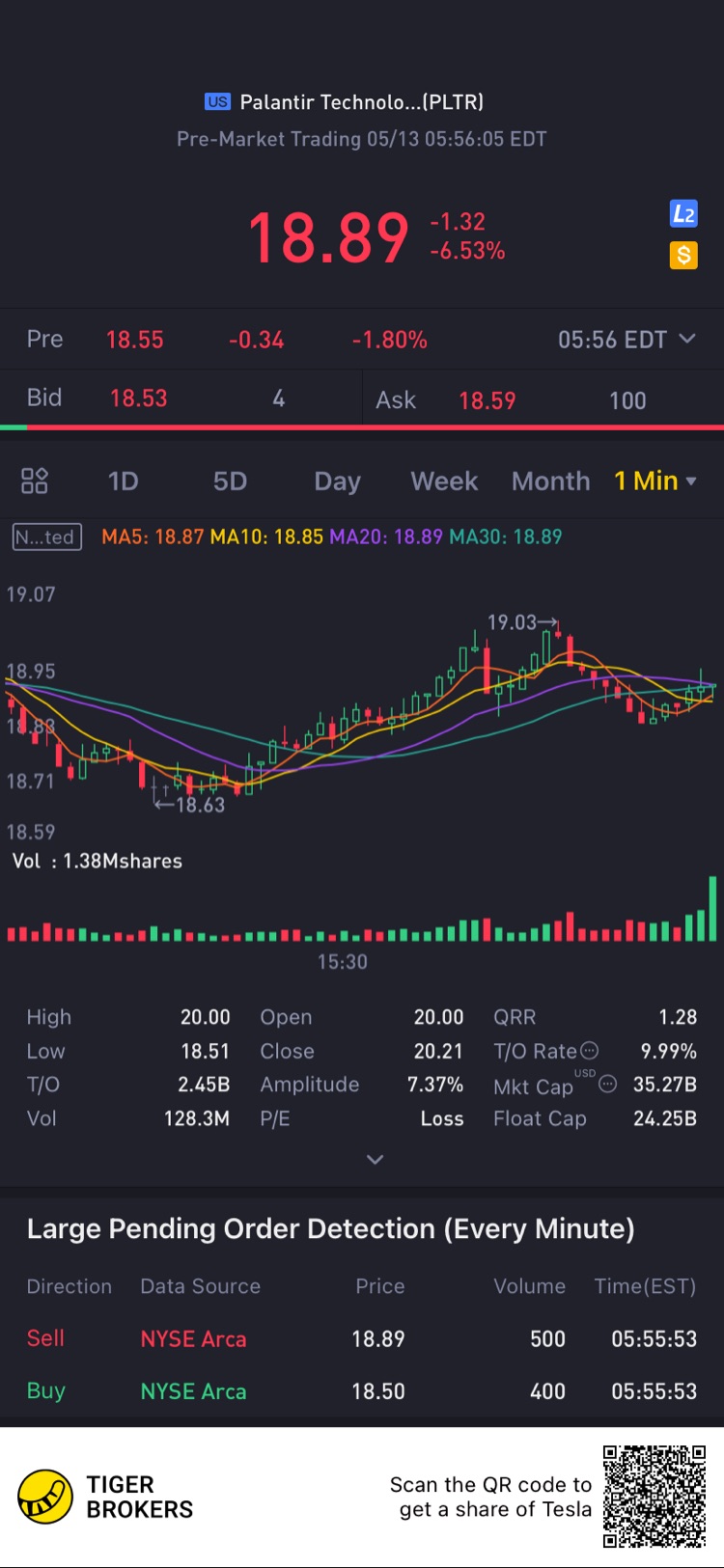The height and width of the screenshot is (1568, 724).
Task: Tap the Float Cap value 24.25B
Action: click(664, 1118)
